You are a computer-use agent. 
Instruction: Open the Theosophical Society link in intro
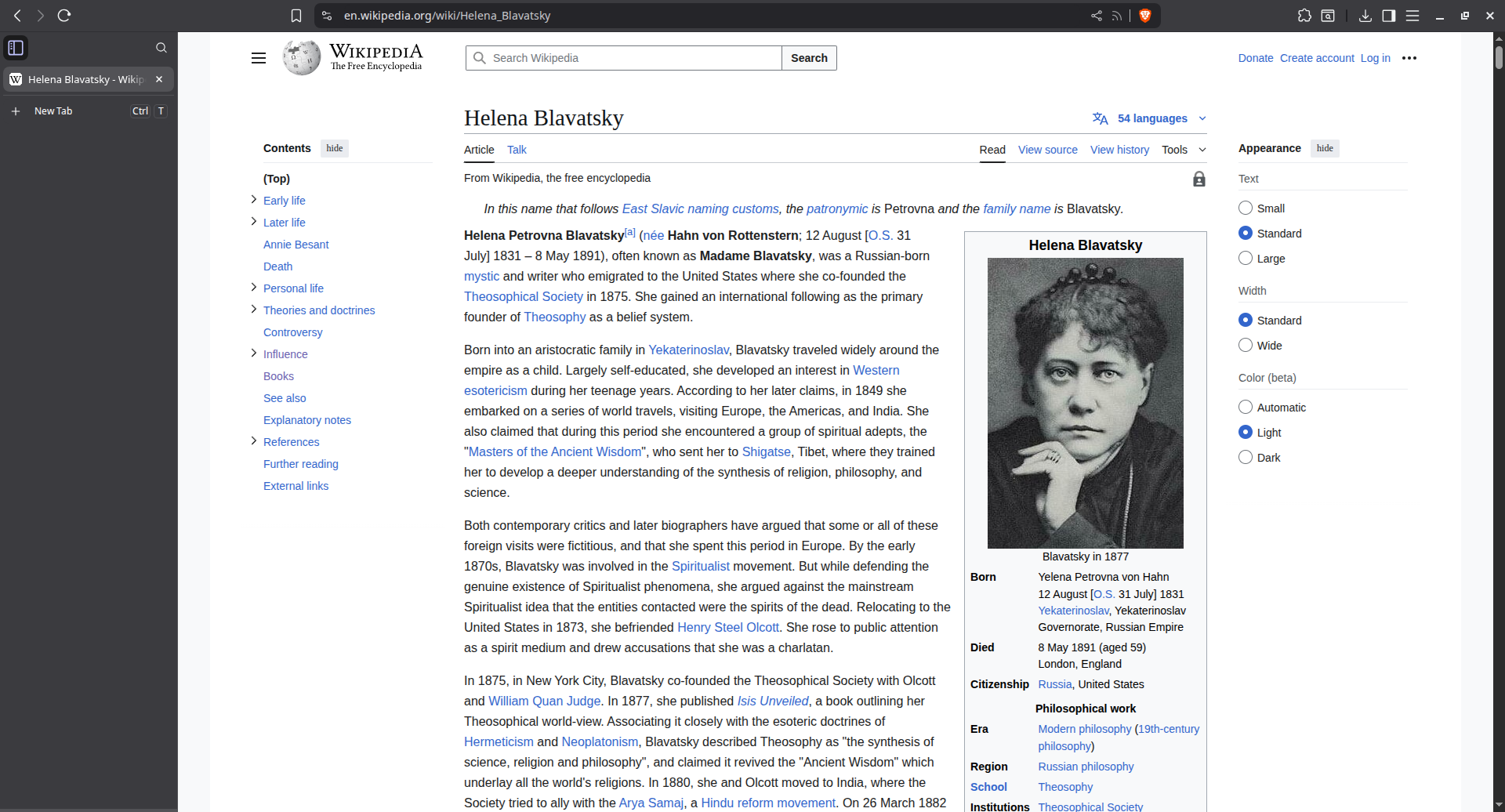pos(524,296)
